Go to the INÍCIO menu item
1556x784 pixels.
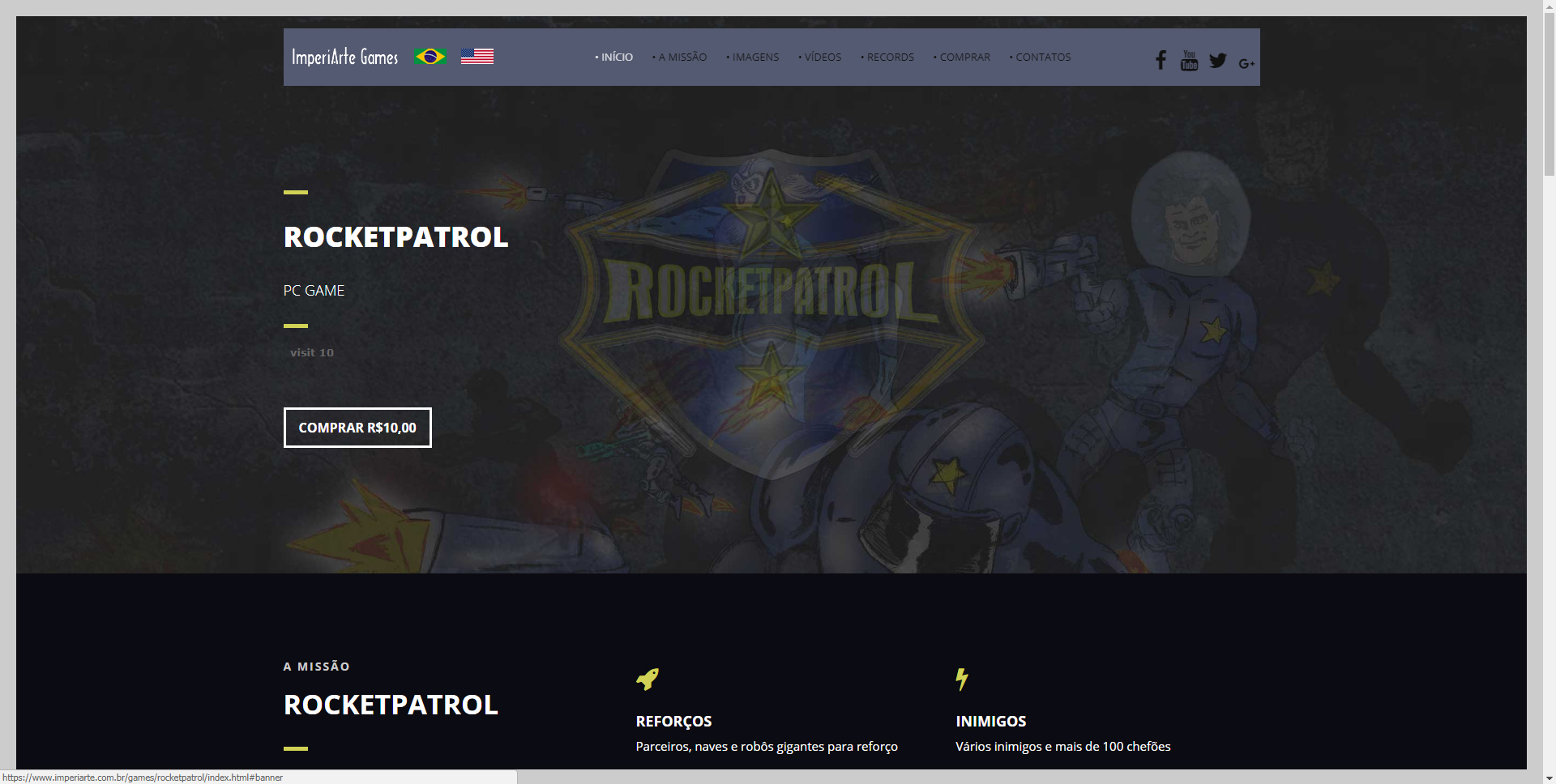tap(613, 58)
